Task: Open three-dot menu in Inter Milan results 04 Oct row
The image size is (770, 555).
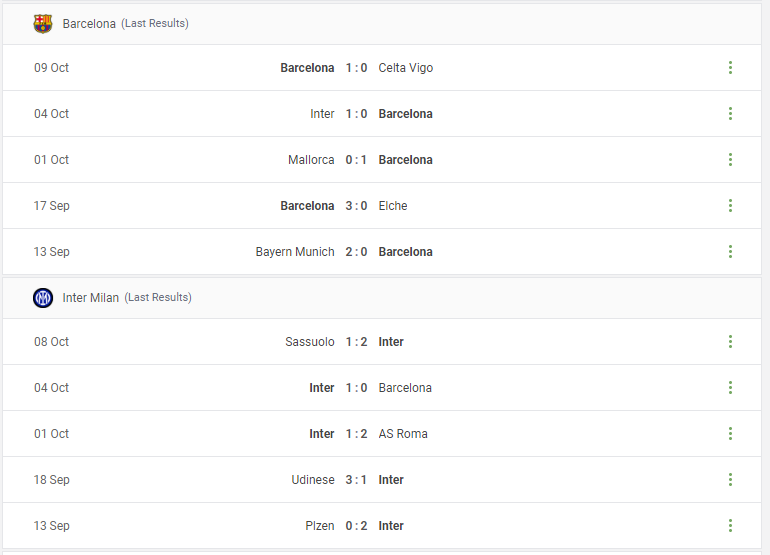Action: pyautogui.click(x=730, y=388)
